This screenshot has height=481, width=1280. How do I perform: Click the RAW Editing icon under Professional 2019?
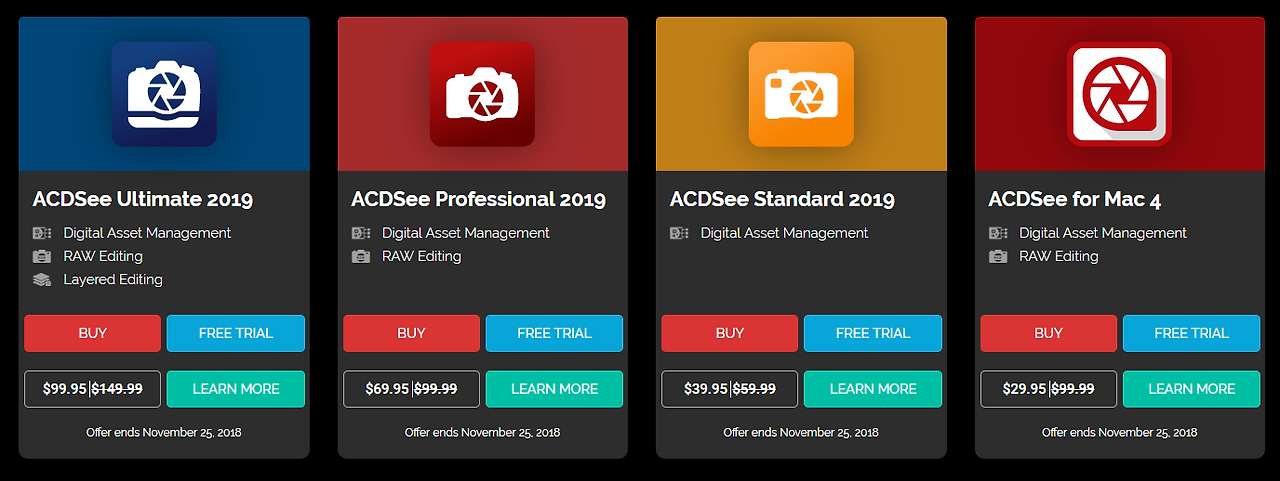pos(360,257)
